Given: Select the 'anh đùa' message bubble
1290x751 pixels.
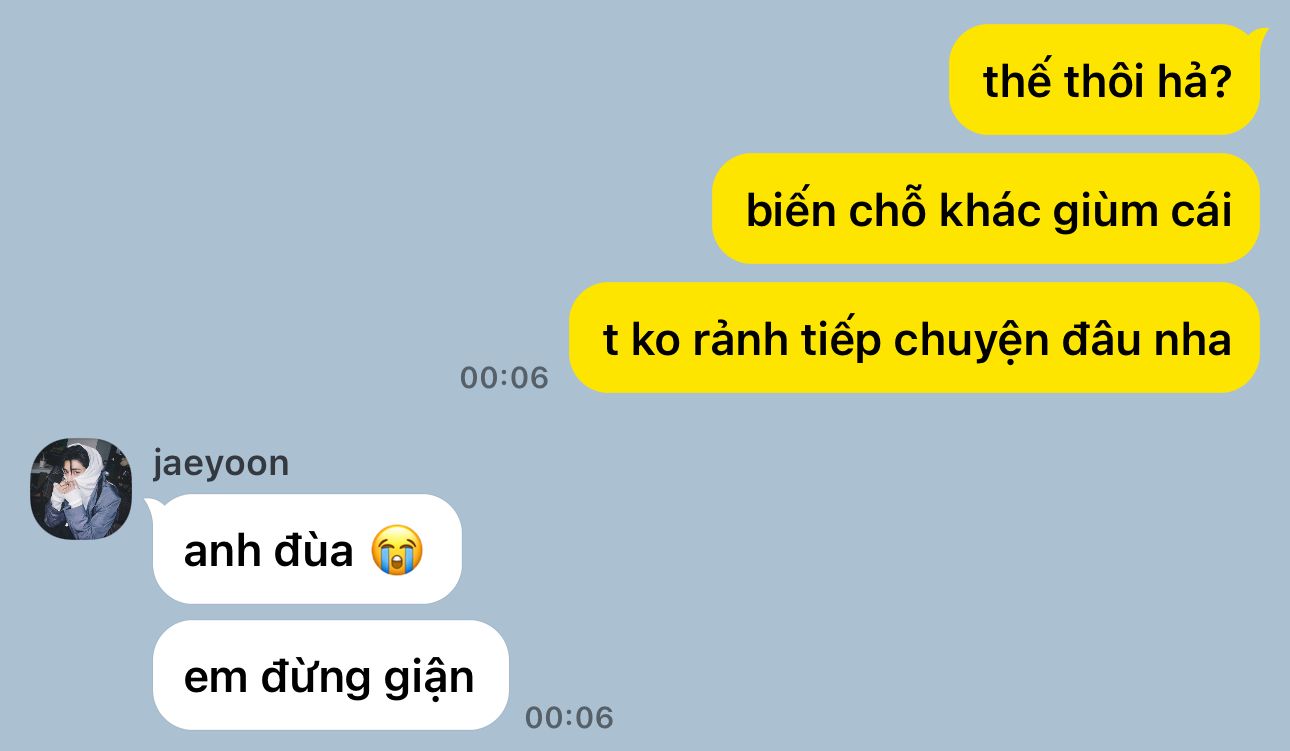Looking at the screenshot, I should coord(307,549).
